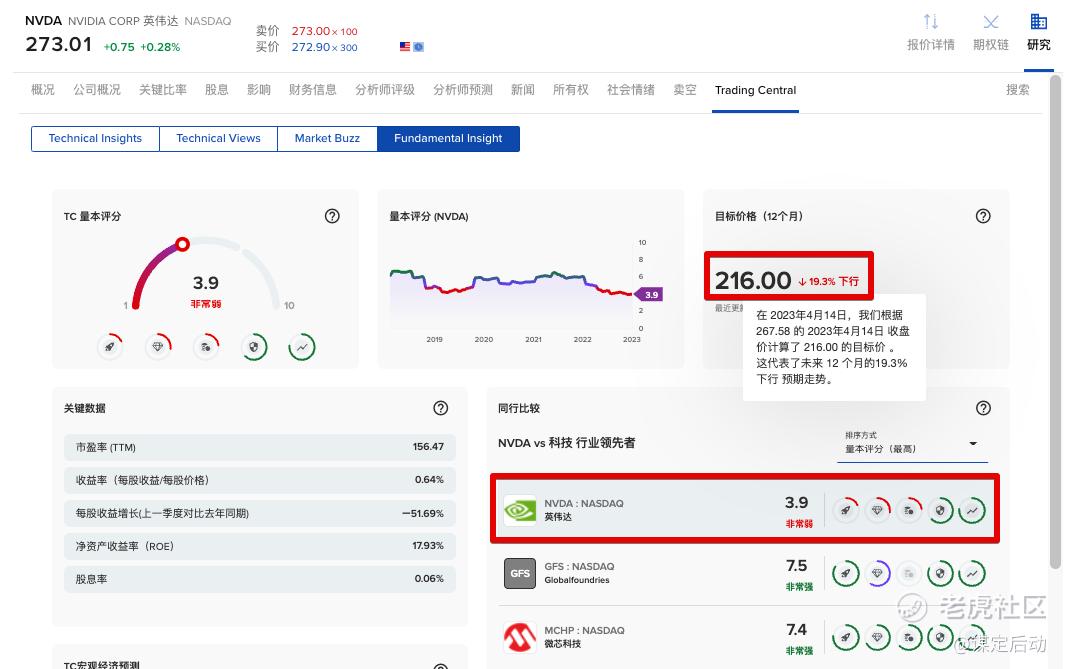Image resolution: width=1067 pixels, height=669 pixels.
Task: Click the 卖价 273.00 ask price
Action: point(311,31)
